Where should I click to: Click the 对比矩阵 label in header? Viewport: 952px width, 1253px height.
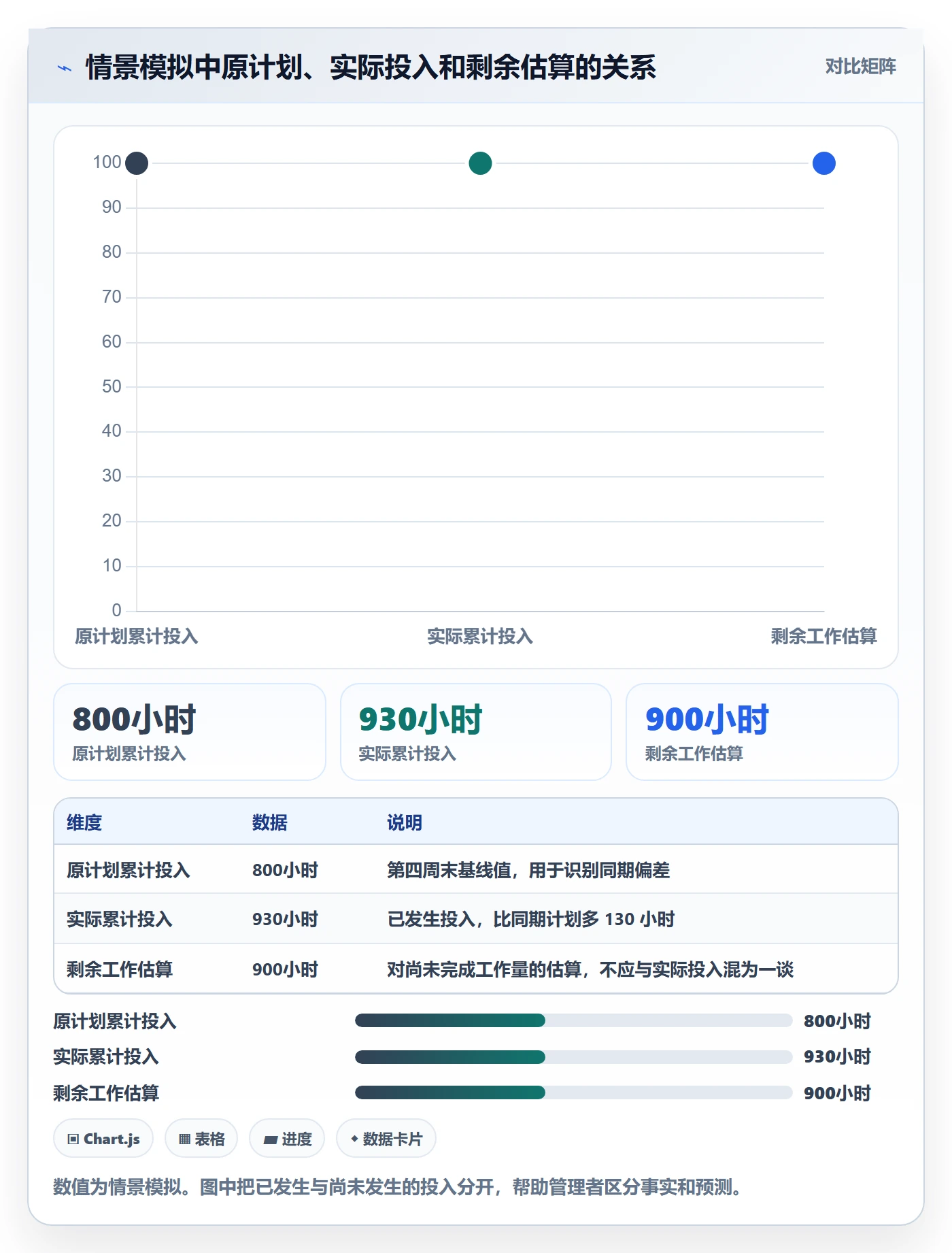pos(860,67)
